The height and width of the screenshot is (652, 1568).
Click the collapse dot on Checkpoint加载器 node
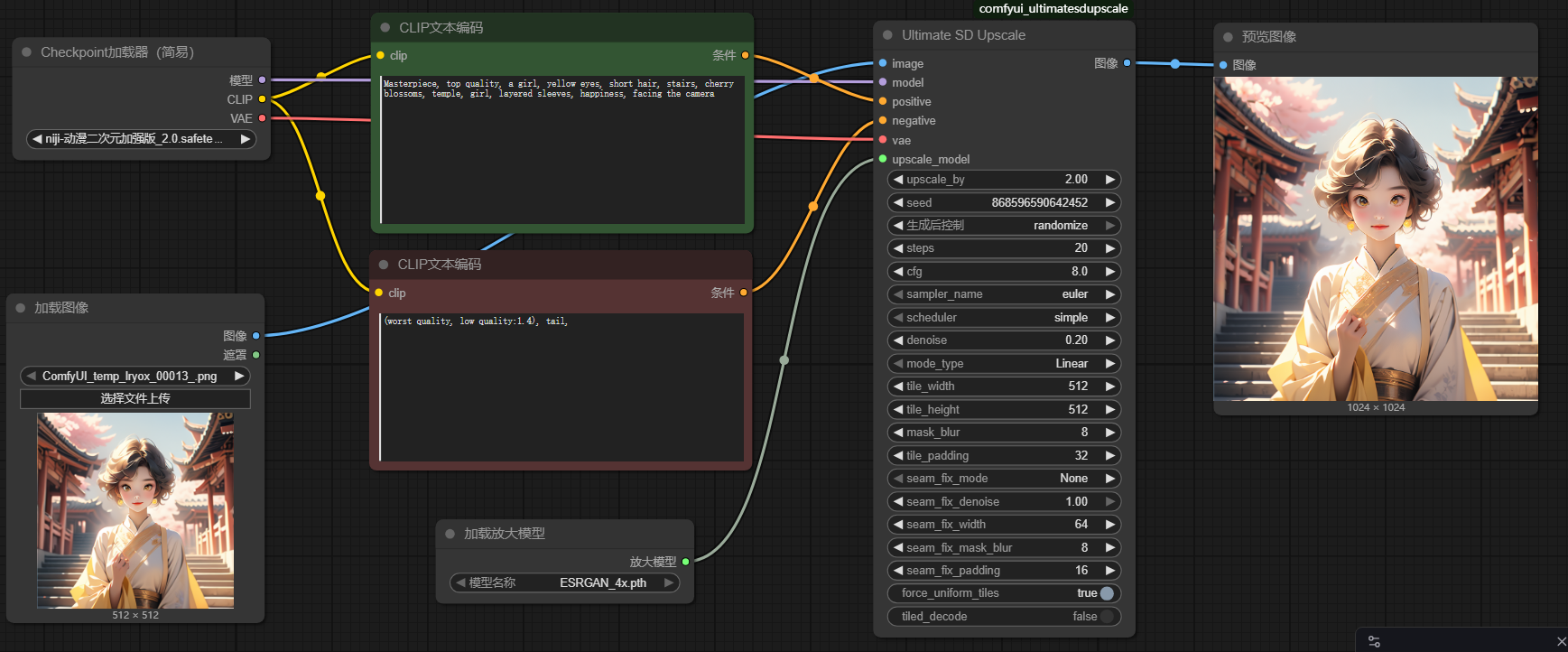(26, 52)
